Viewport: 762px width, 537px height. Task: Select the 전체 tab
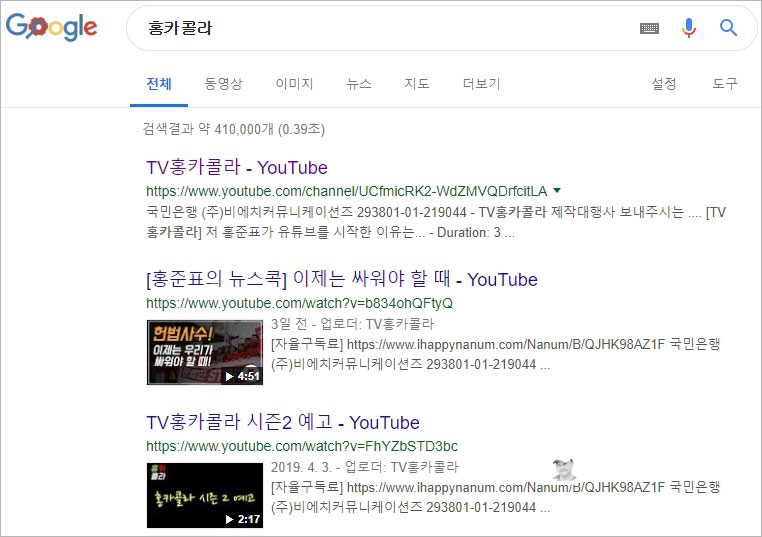[159, 84]
